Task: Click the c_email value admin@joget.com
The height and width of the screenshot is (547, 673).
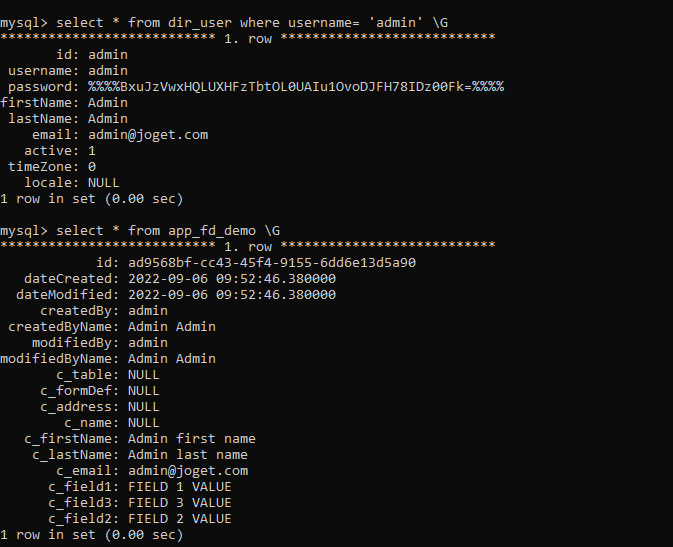Action: (188, 471)
